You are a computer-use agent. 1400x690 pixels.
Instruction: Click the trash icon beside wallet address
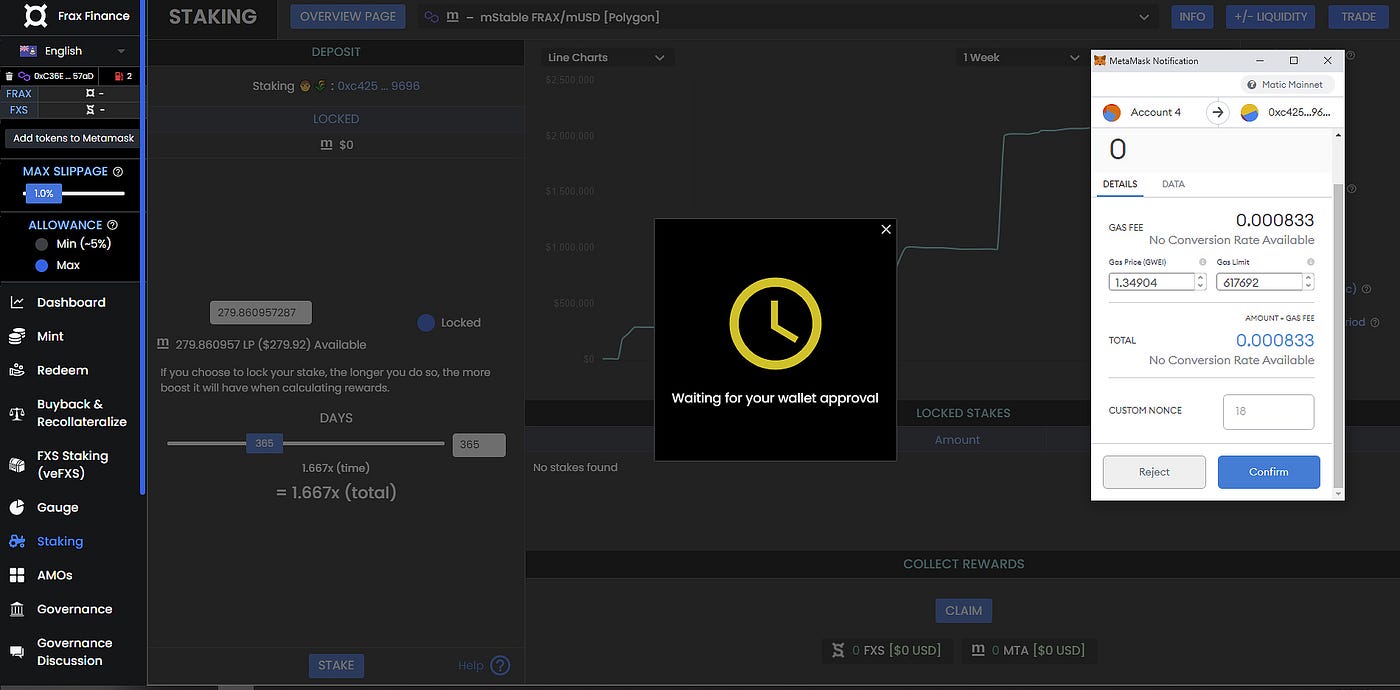coord(9,76)
